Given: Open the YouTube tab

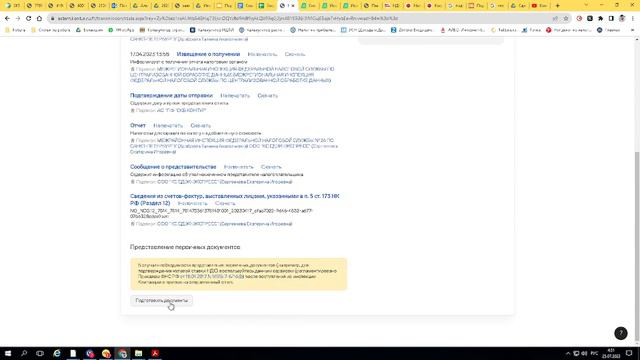Looking at the screenshot, I should coord(539,5).
